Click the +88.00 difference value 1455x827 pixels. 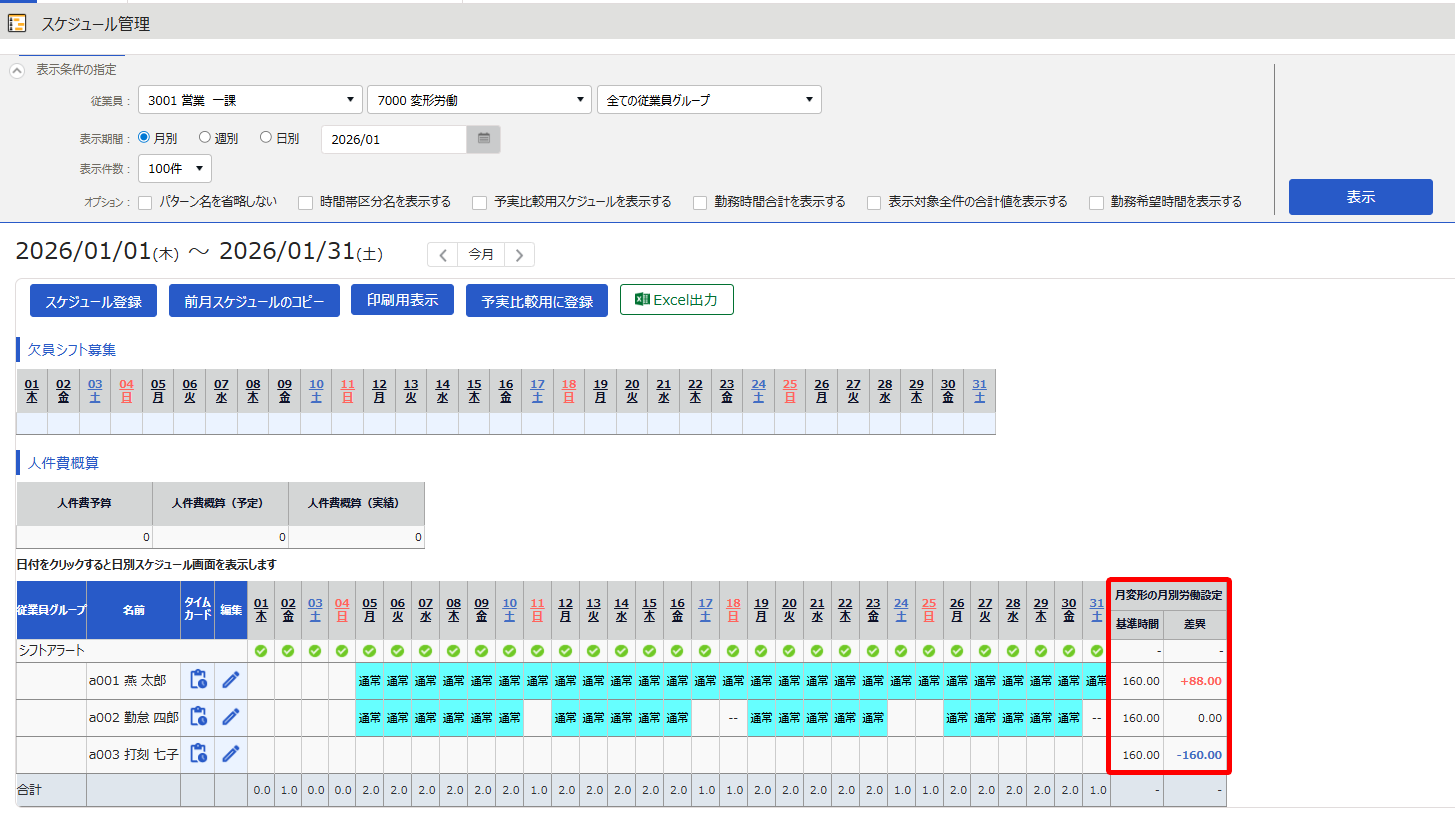[1200, 681]
